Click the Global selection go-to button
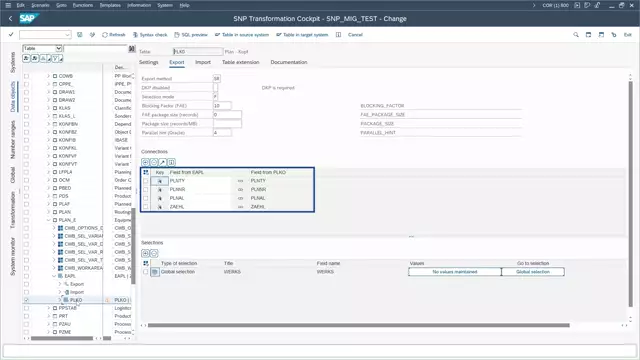 coord(533,272)
